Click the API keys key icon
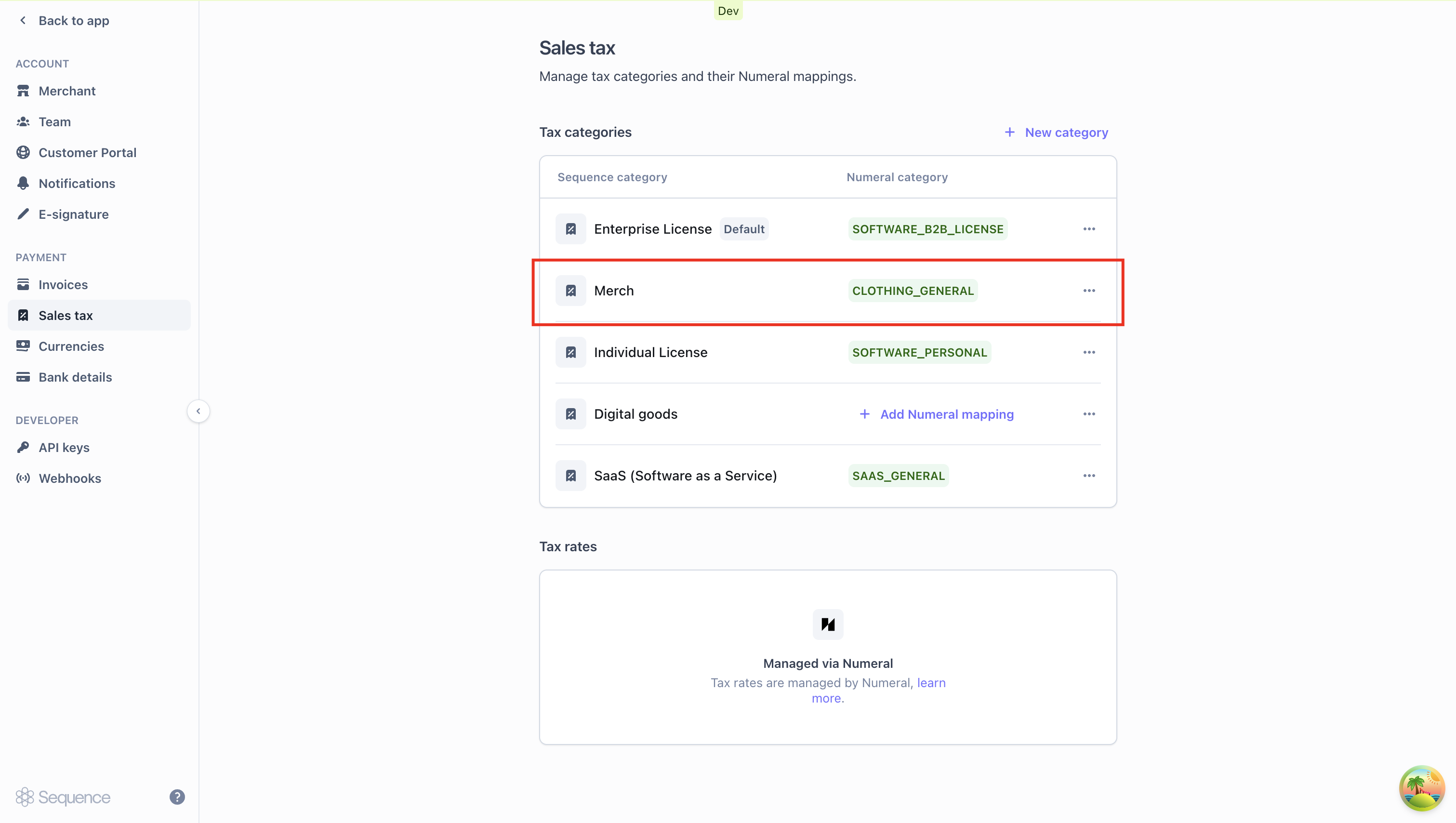Screen dimensions: 1456x823 23,447
